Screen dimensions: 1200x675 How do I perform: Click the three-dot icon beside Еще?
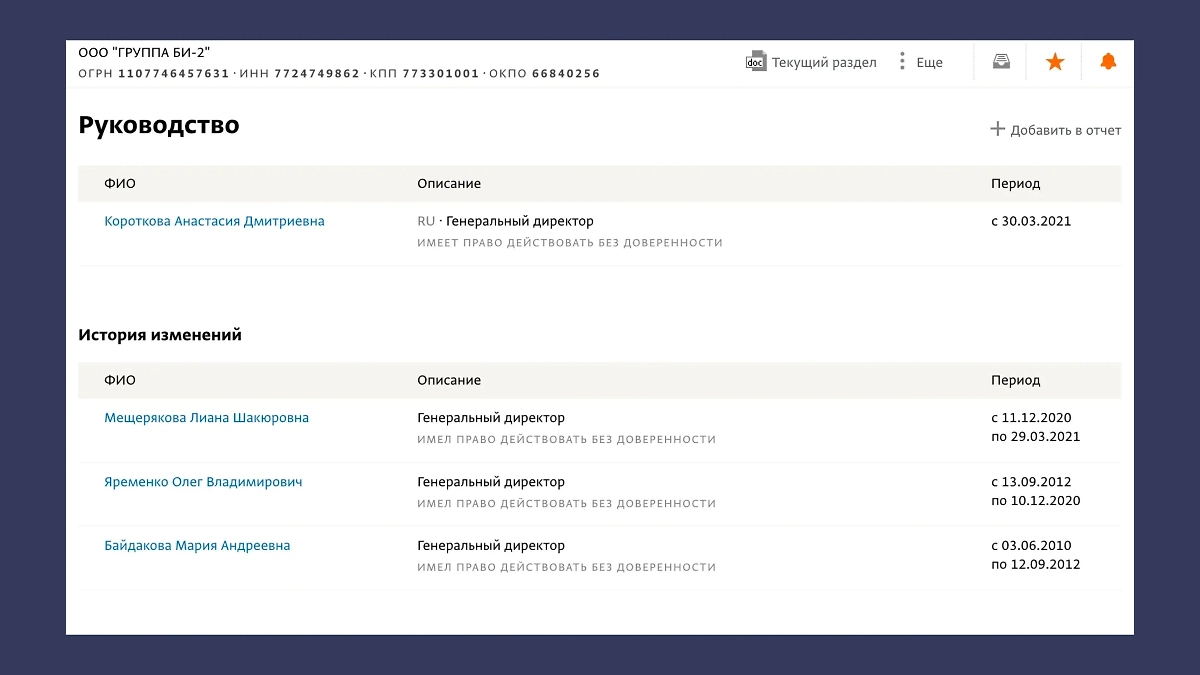(x=903, y=61)
